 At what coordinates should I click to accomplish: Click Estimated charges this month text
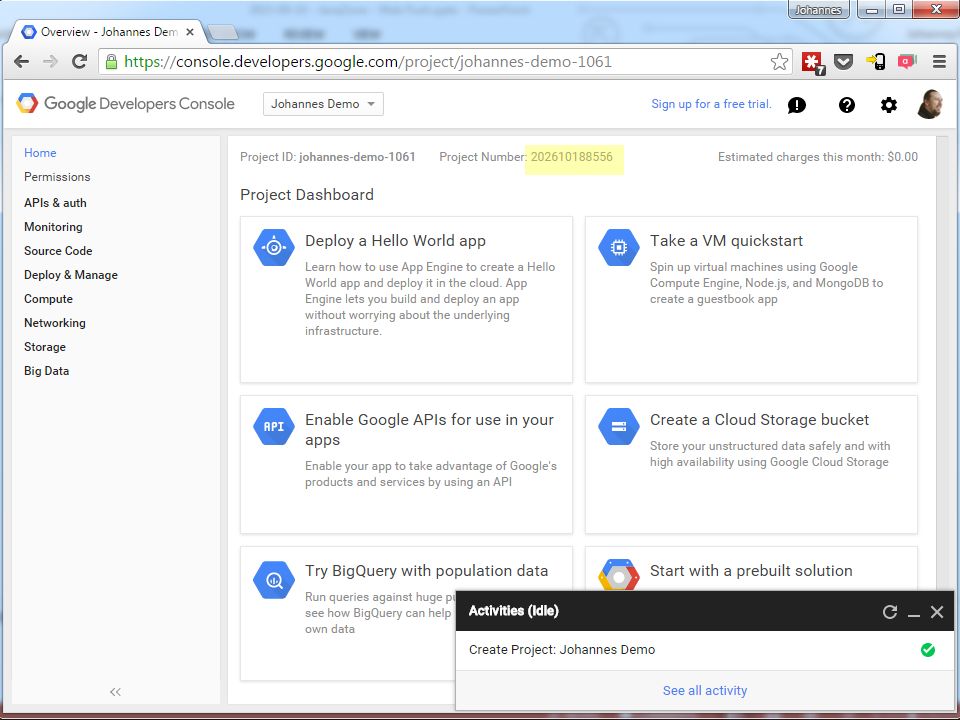tap(817, 157)
